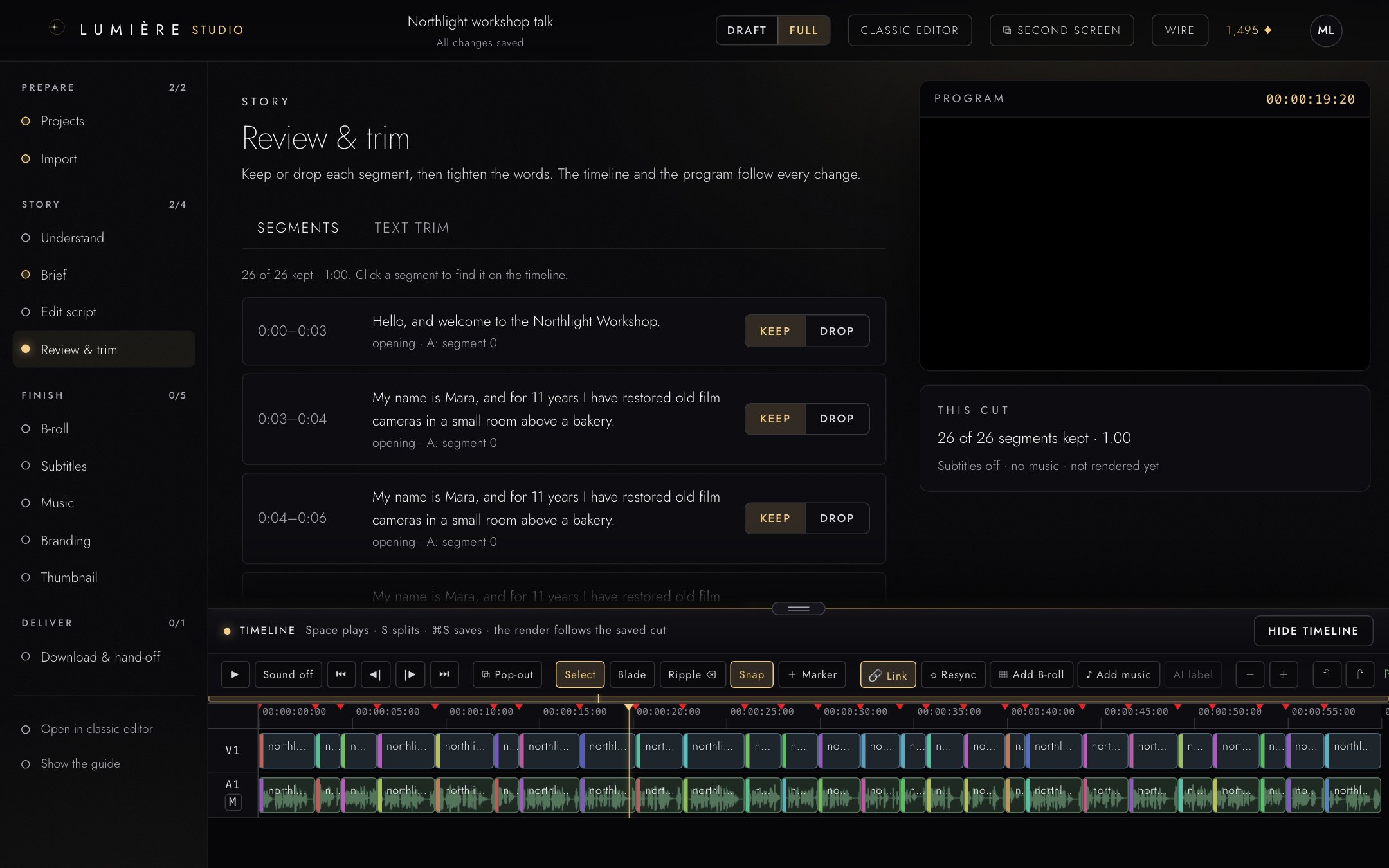Mute the A1 audio track
The image size is (1389, 868).
point(233,802)
